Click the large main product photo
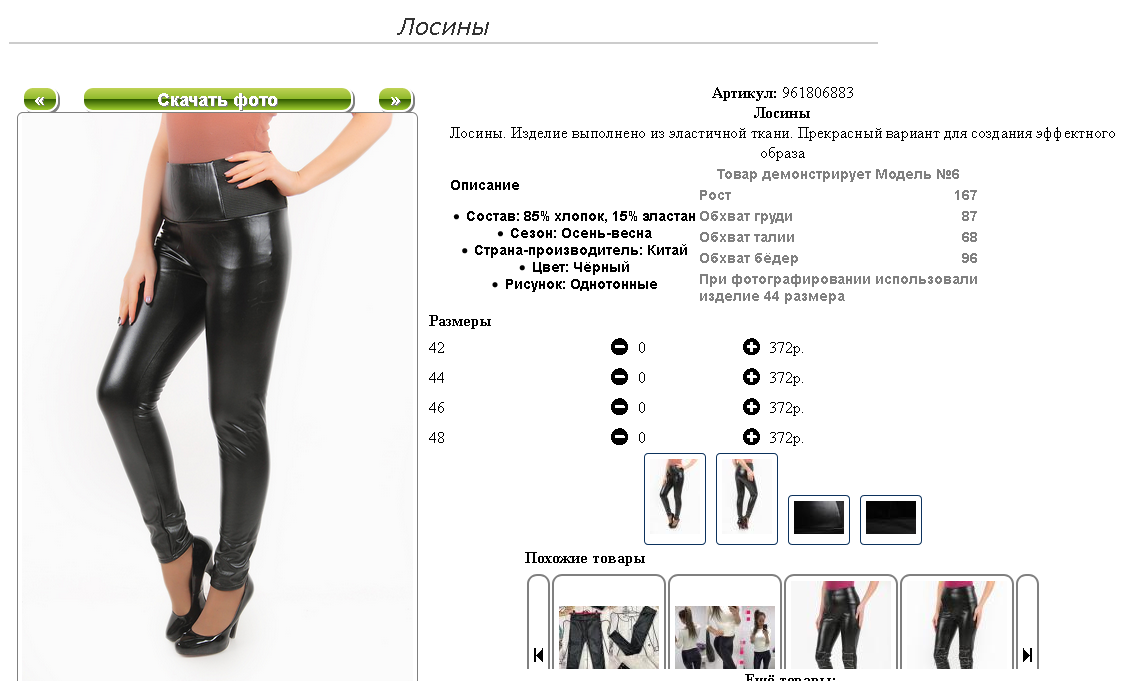The image size is (1121, 681). tap(217, 397)
